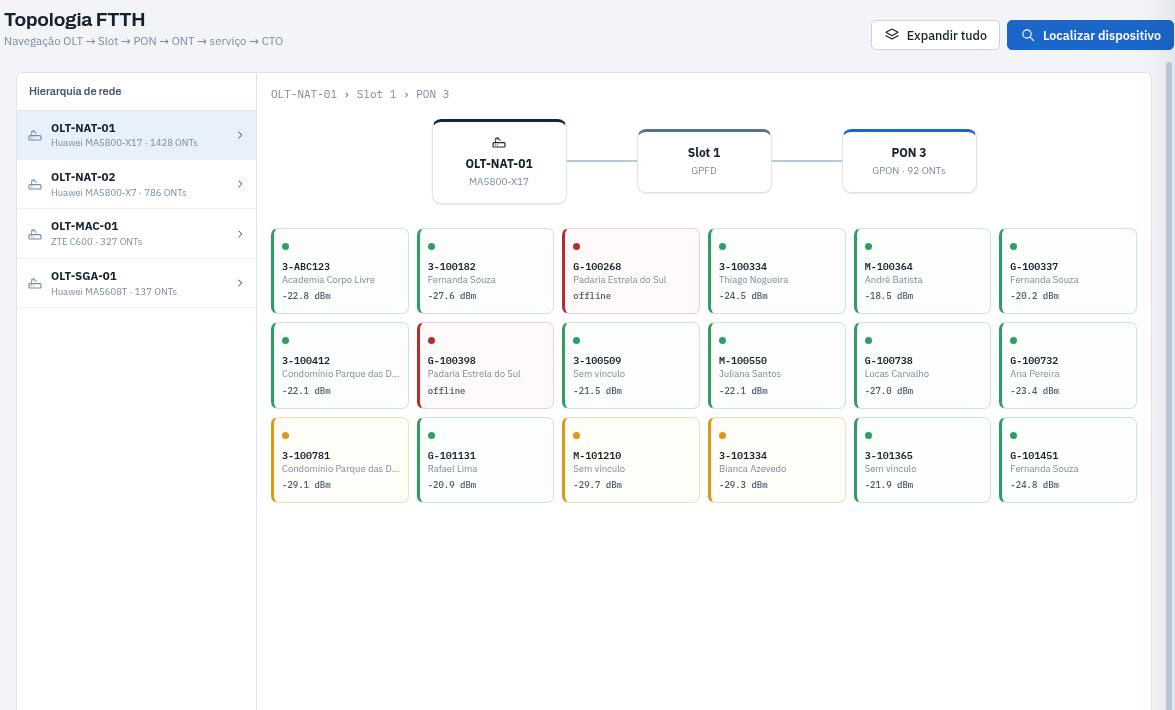Open the OLT-NAT-01 MA5800-X17 topology node
Image resolution: width=1175 pixels, height=710 pixels.
point(499,161)
